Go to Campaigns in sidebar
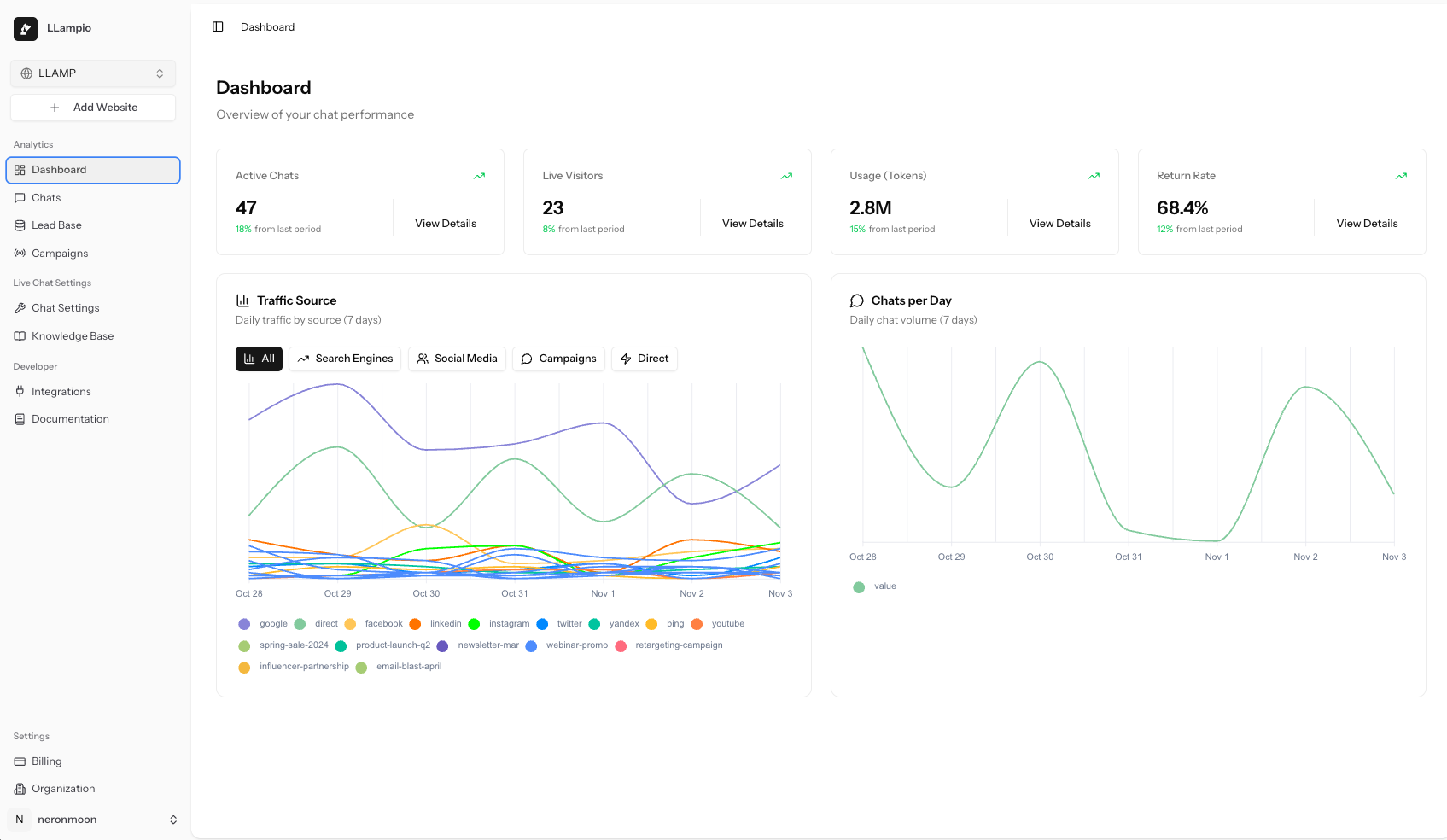 coord(60,254)
